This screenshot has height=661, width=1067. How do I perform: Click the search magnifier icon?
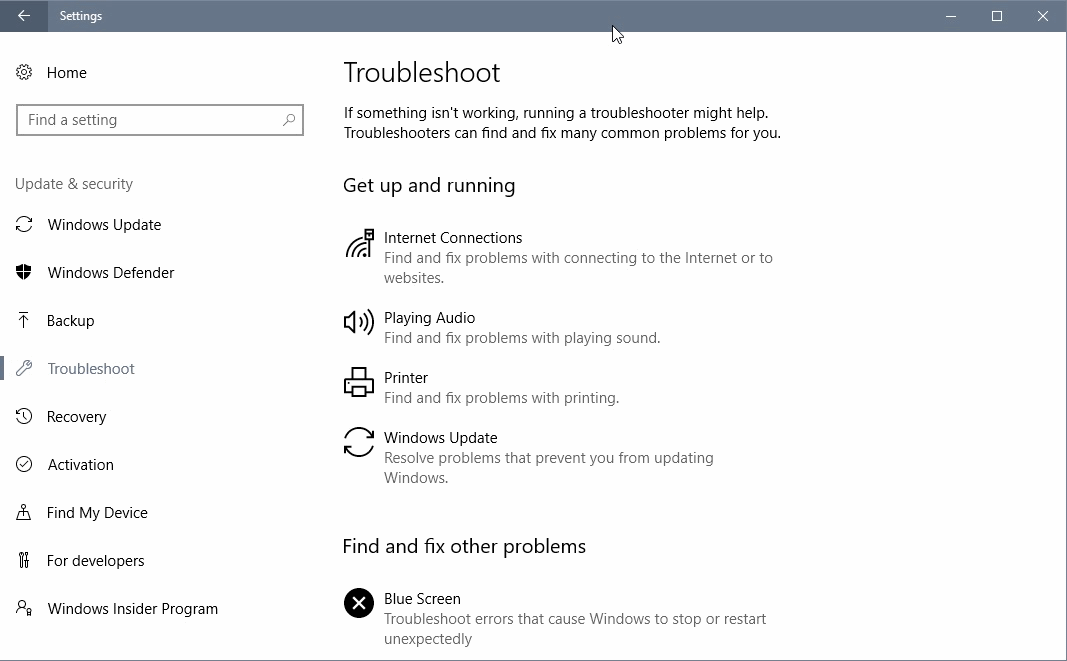pyautogui.click(x=289, y=120)
